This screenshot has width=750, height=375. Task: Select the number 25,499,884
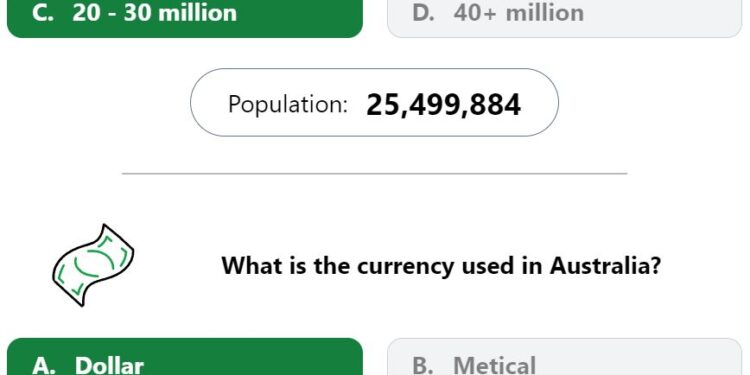(x=443, y=105)
